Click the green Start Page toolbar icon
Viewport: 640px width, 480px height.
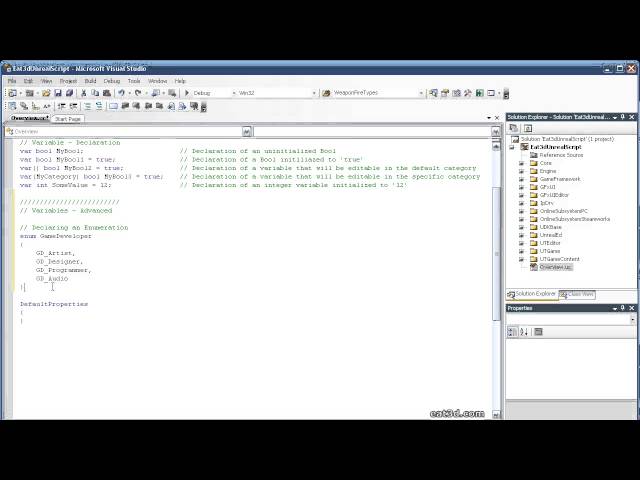click(480, 93)
